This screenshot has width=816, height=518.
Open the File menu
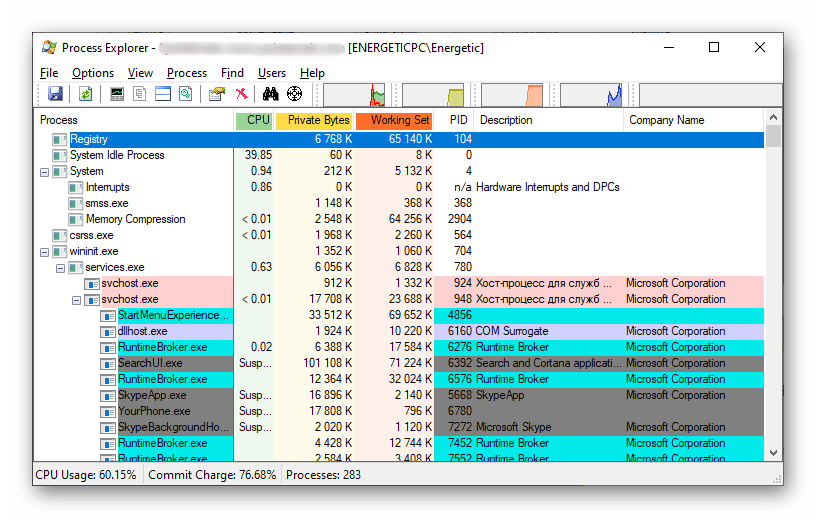pyautogui.click(x=49, y=73)
